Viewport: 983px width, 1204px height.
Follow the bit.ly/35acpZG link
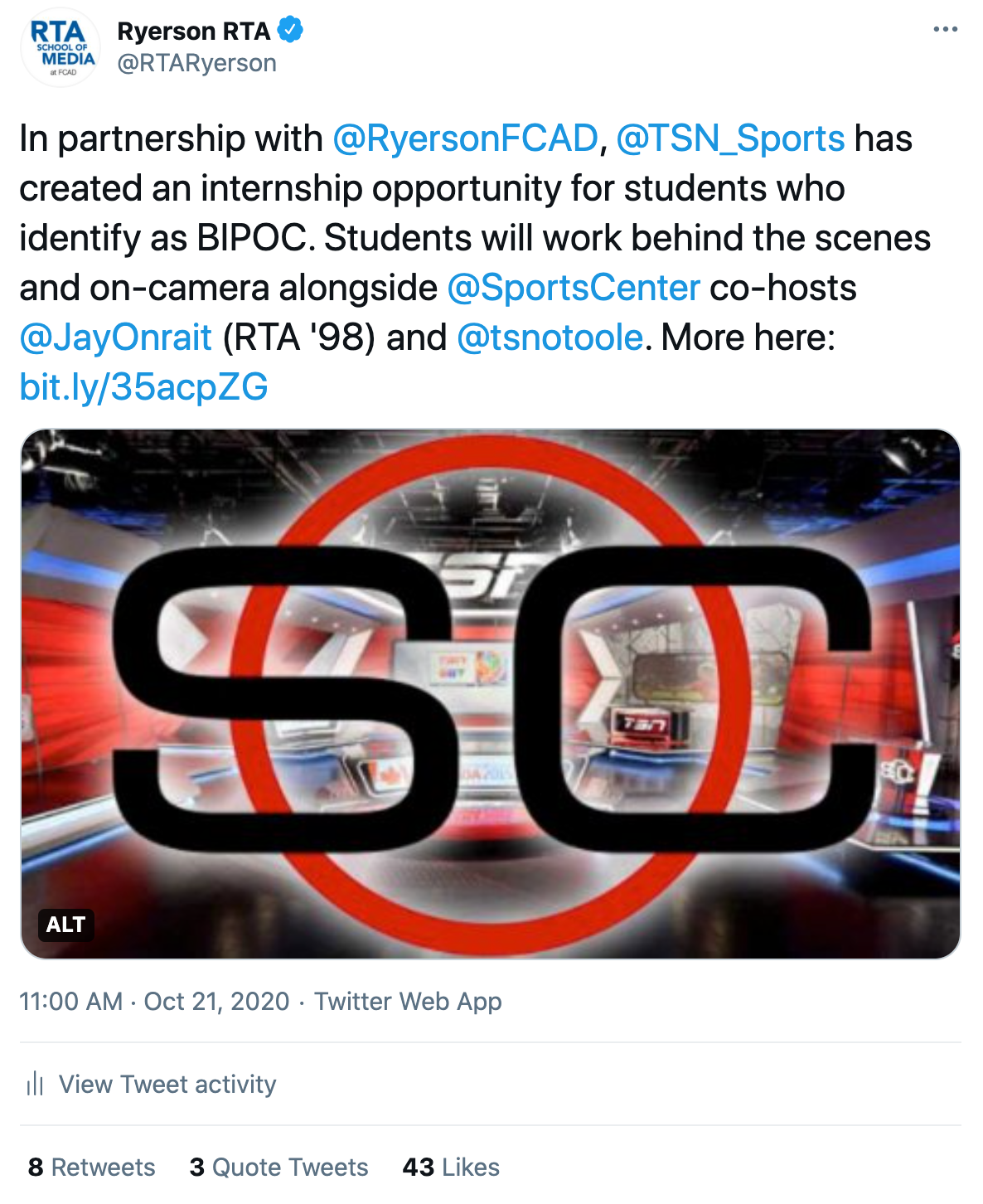[x=144, y=387]
